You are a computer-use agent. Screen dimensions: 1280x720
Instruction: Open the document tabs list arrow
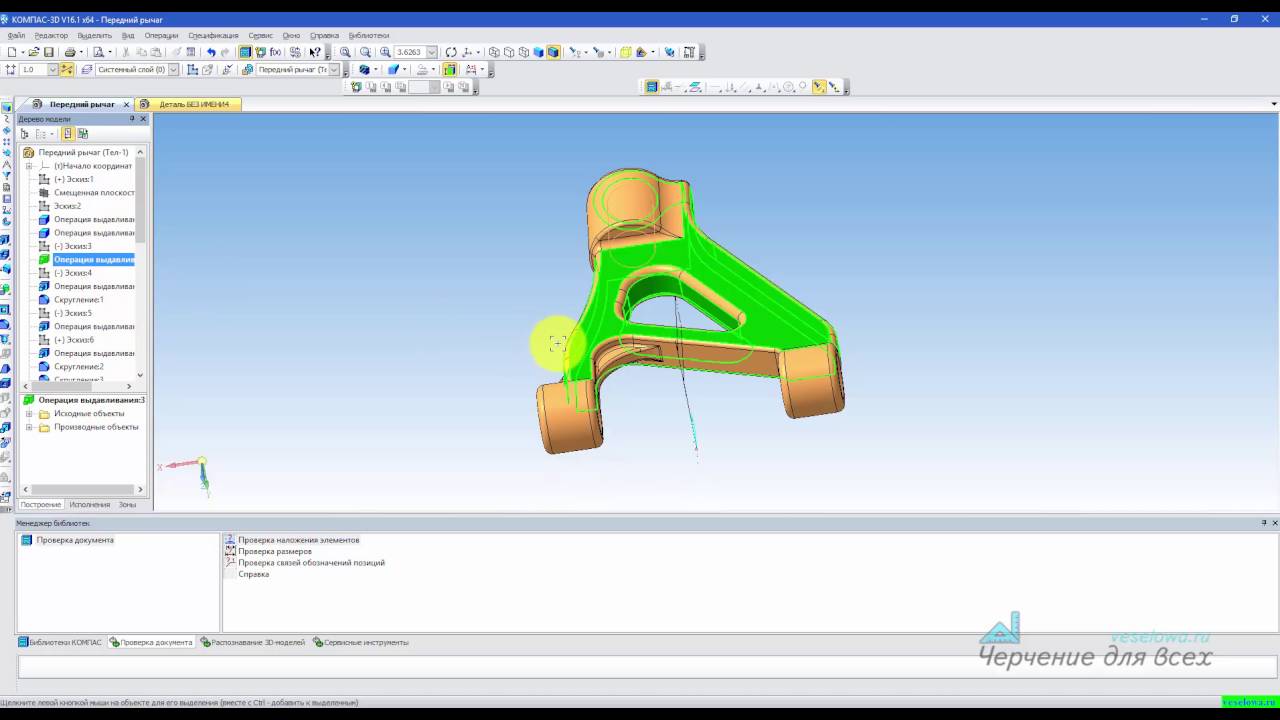click(x=1274, y=104)
